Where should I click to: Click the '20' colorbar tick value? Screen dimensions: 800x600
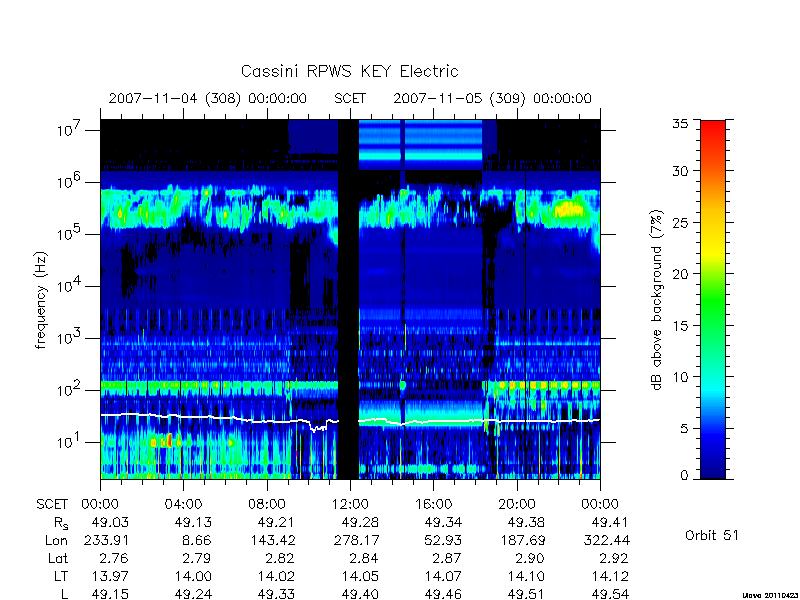click(681, 273)
